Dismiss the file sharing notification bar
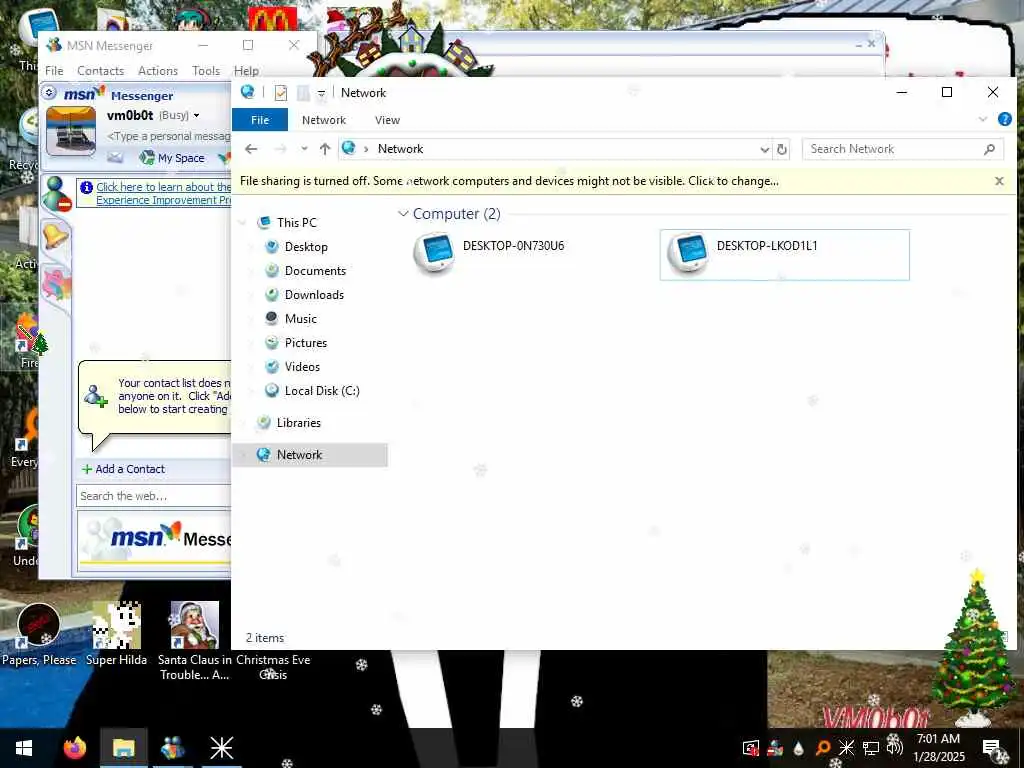Image resolution: width=1024 pixels, height=768 pixels. coord(999,181)
